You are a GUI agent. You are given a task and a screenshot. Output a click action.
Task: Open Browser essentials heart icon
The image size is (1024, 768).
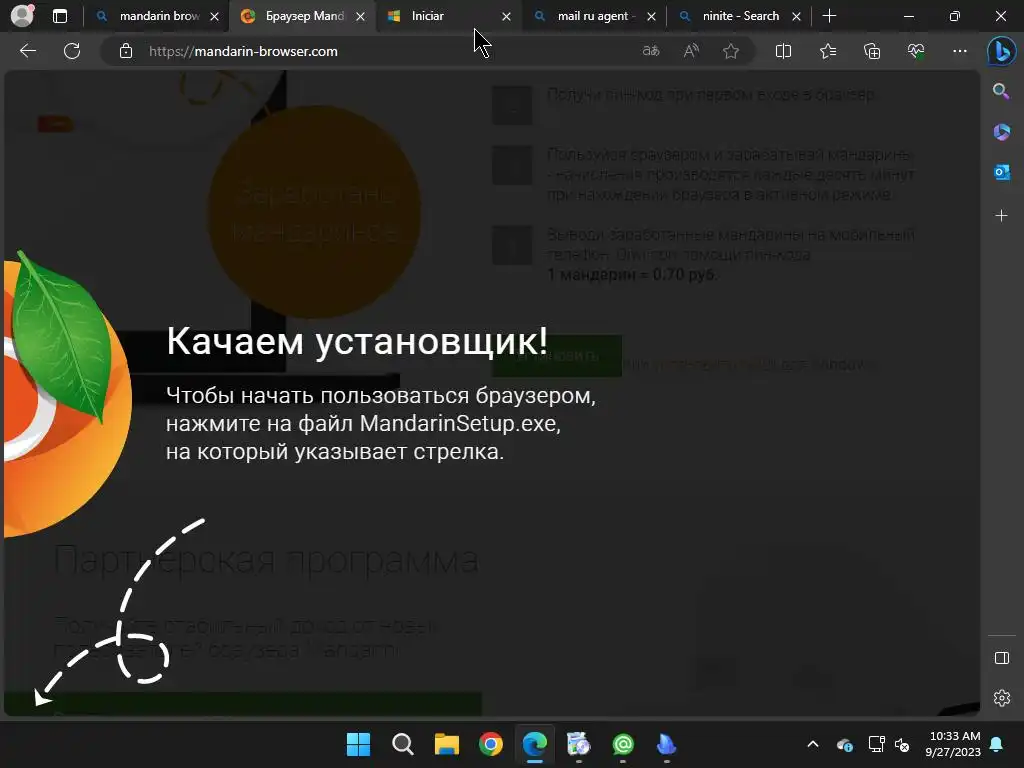pyautogui.click(x=916, y=51)
